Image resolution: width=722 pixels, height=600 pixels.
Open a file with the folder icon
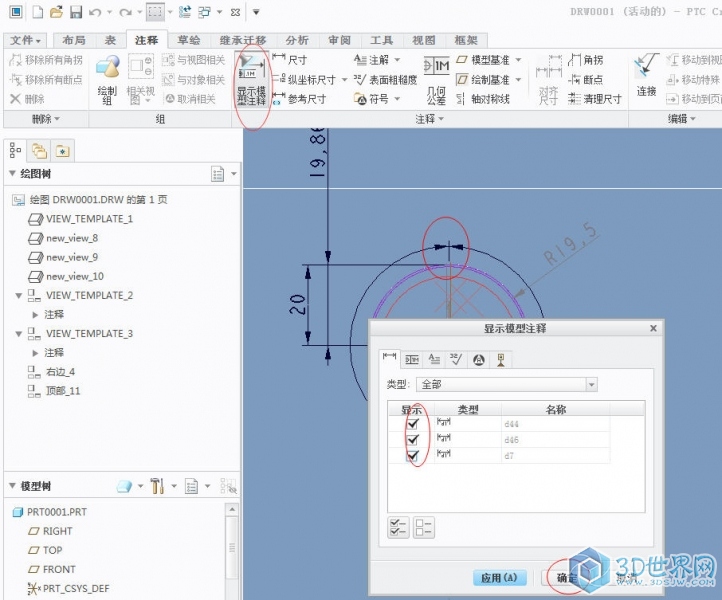(56, 12)
